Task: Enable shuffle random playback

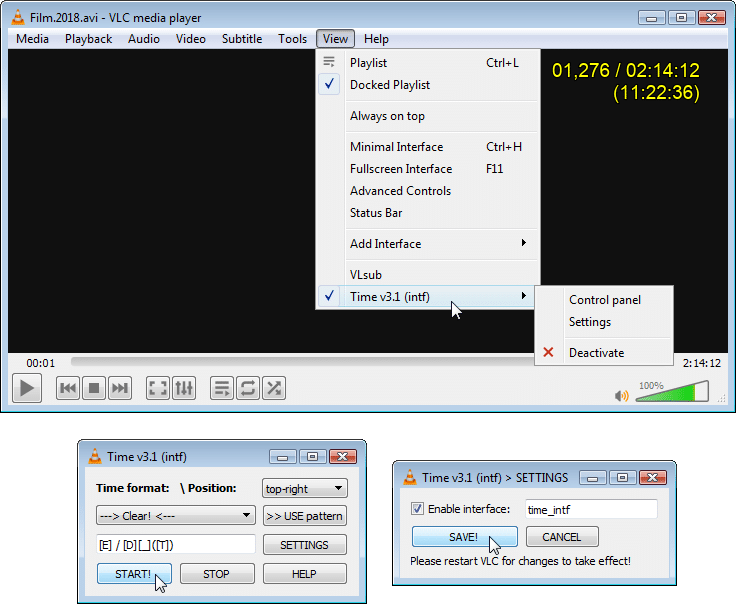Action: click(x=274, y=388)
